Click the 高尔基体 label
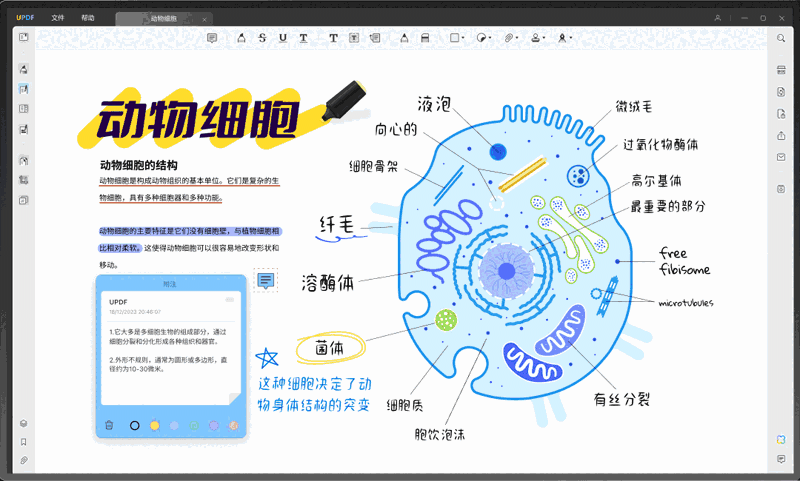The height and width of the screenshot is (481, 800). [x=656, y=181]
